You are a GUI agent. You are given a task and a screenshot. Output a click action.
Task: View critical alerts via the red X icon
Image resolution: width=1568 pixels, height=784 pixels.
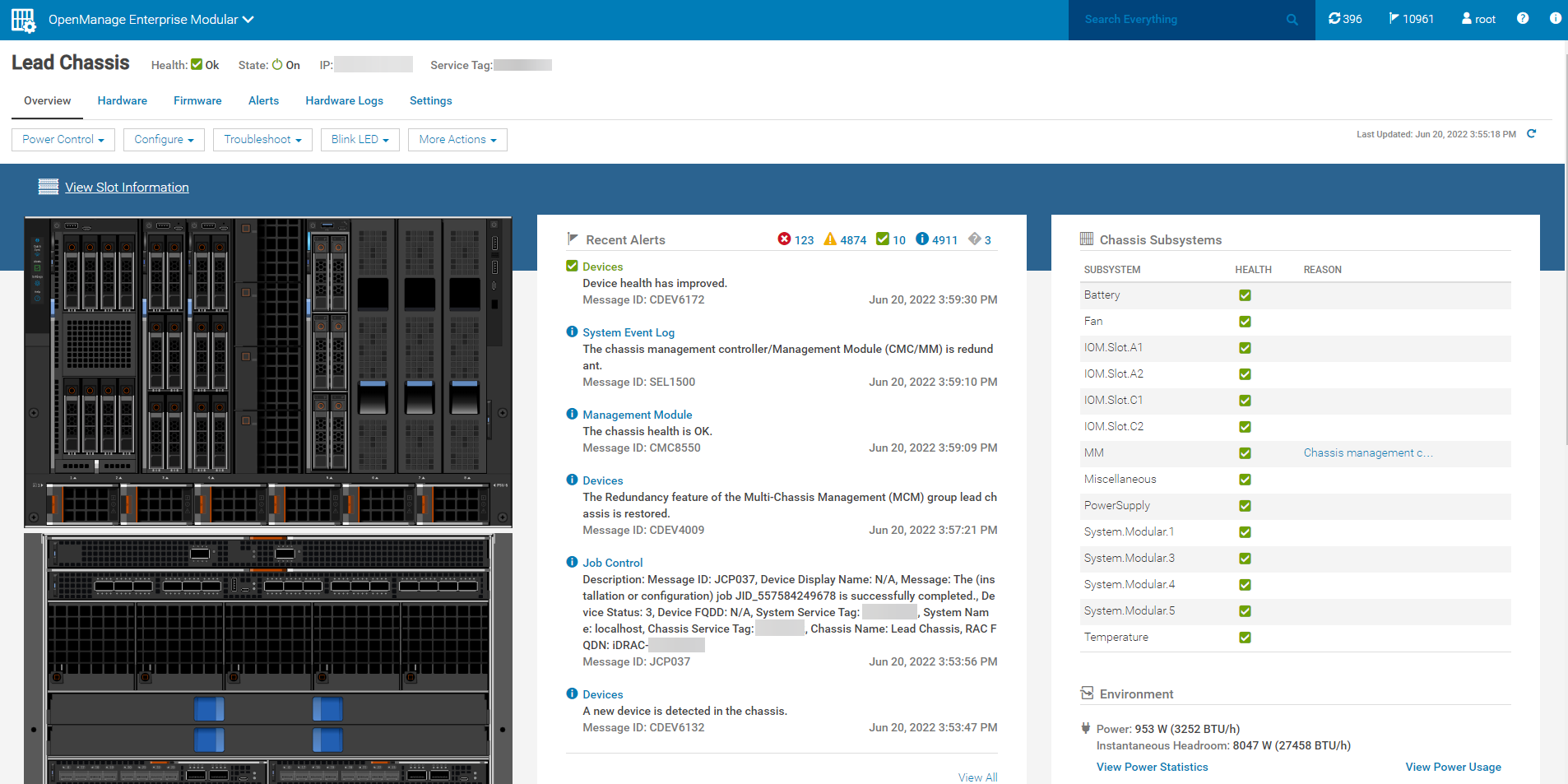785,239
